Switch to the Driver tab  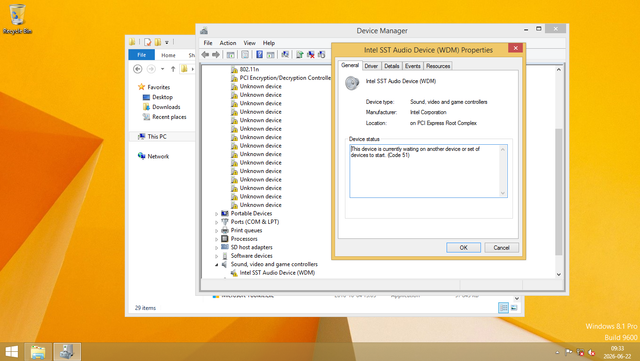371,66
